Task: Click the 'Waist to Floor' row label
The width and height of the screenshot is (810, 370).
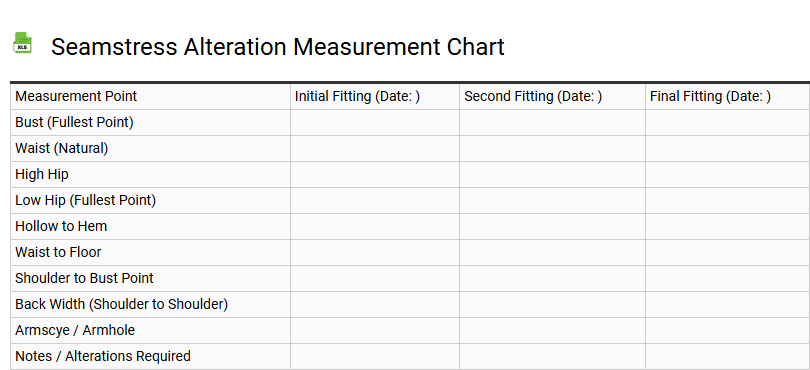Action: pyautogui.click(x=58, y=252)
